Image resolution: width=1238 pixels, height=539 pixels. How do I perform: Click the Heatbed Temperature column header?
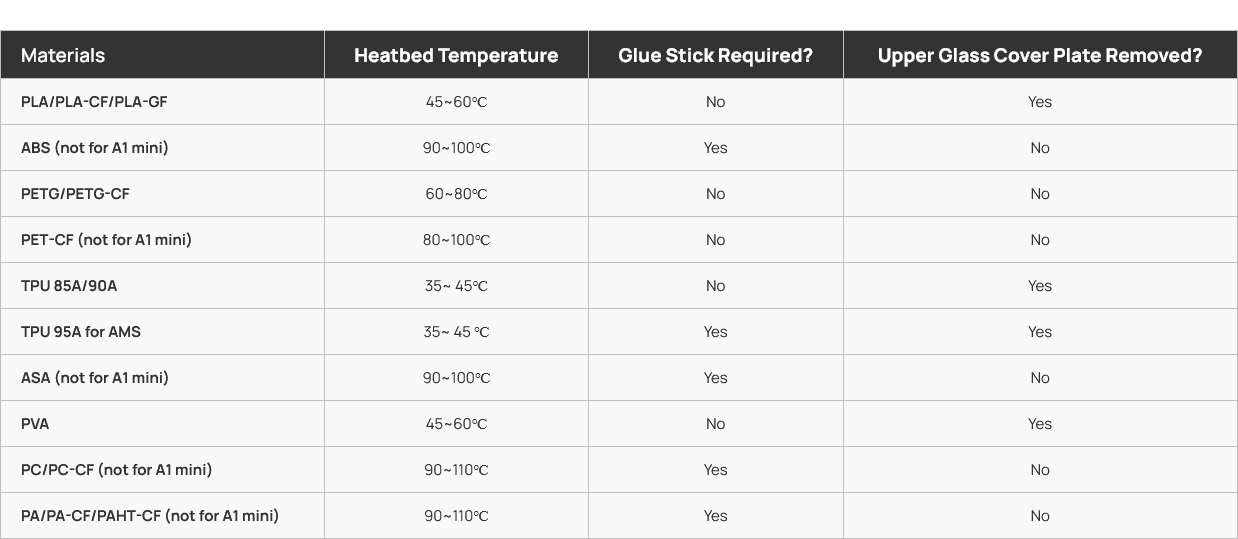click(456, 55)
